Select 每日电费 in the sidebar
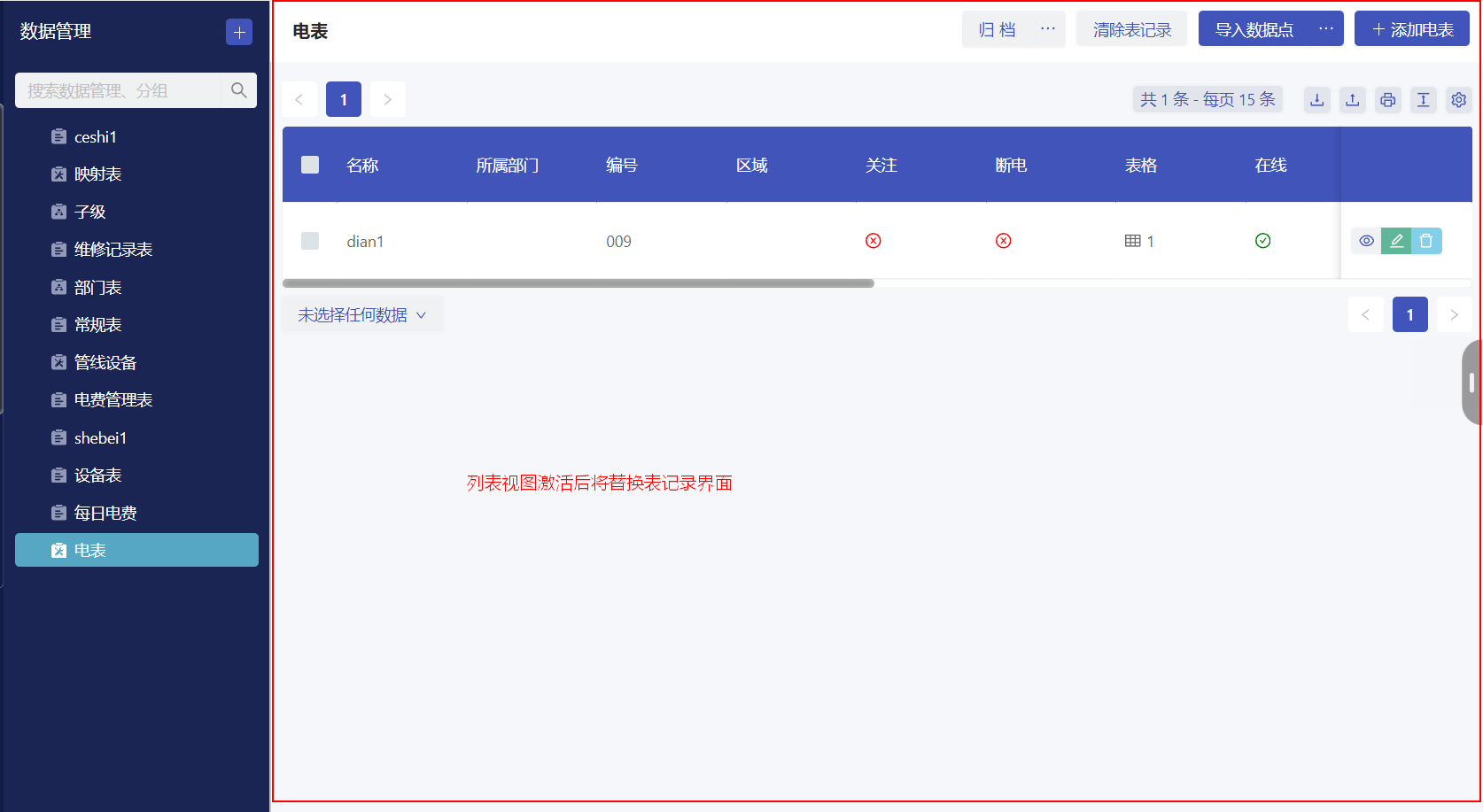Viewport: 1483px width, 812px height. [x=136, y=513]
